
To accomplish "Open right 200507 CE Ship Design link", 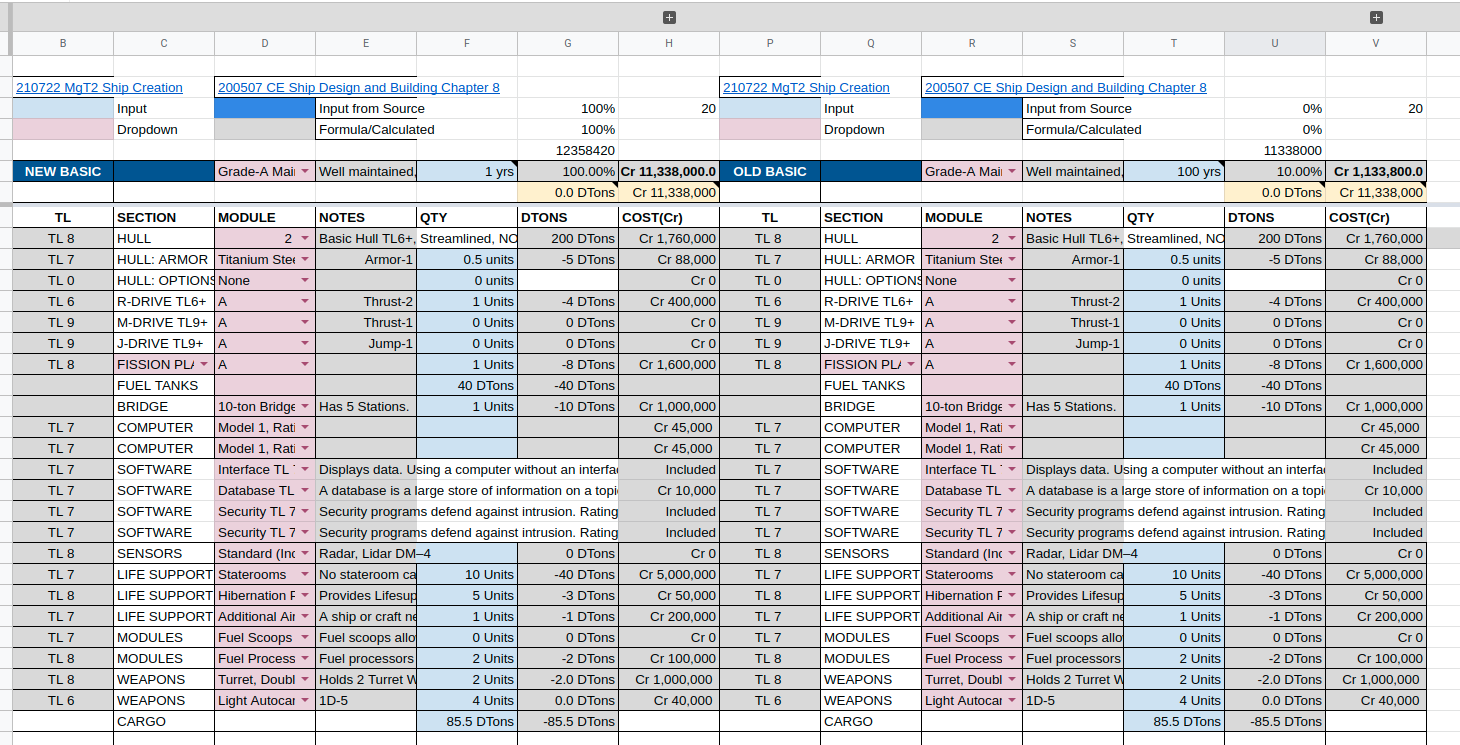I will tap(1066, 88).
